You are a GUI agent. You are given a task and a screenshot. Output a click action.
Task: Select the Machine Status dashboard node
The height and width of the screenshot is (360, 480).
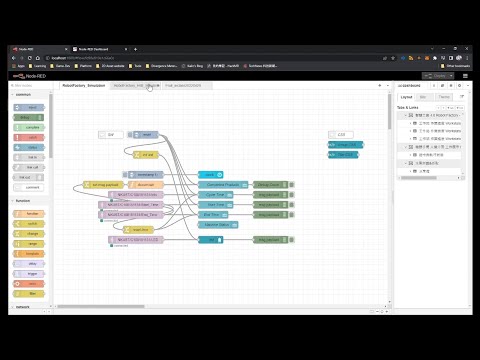(x=218, y=225)
